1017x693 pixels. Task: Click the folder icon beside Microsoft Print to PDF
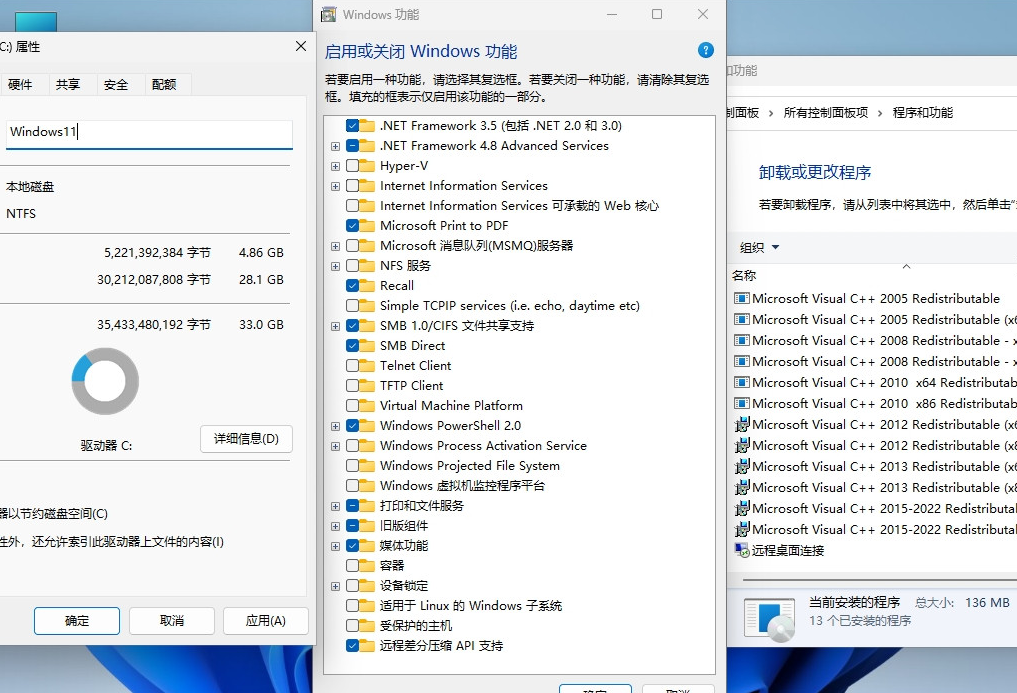point(367,225)
